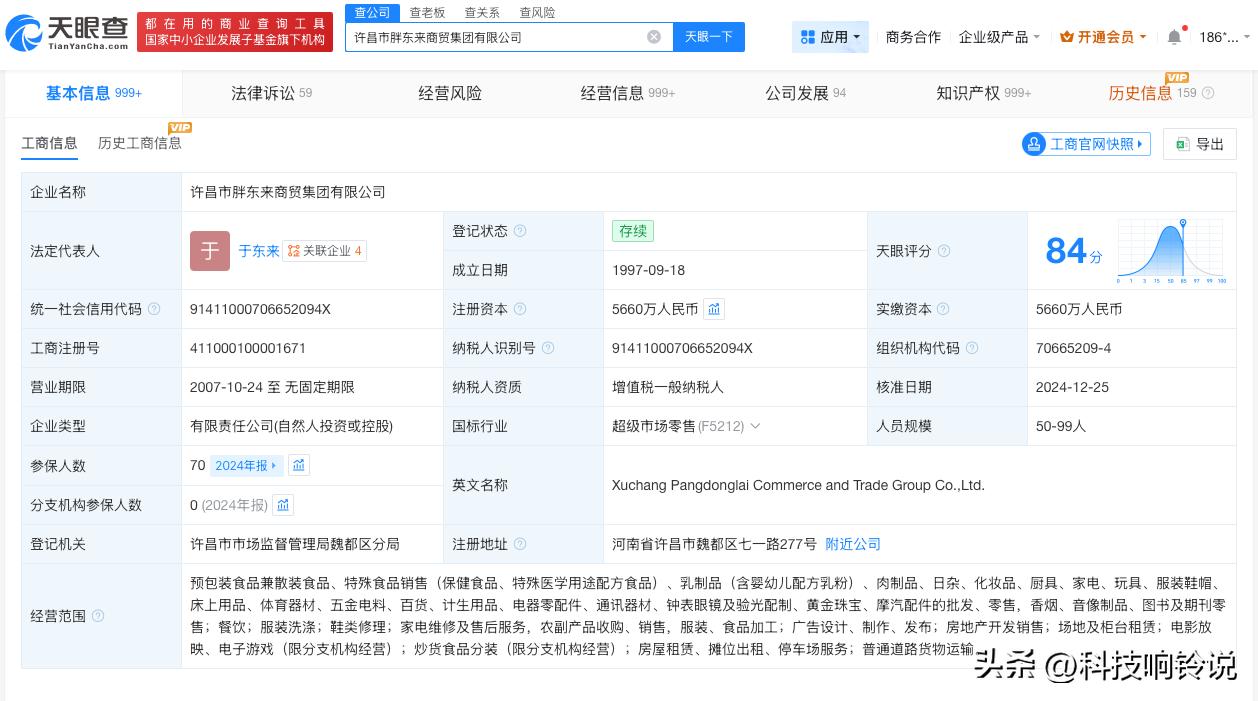Click the 应用 grid icon

point(808,37)
